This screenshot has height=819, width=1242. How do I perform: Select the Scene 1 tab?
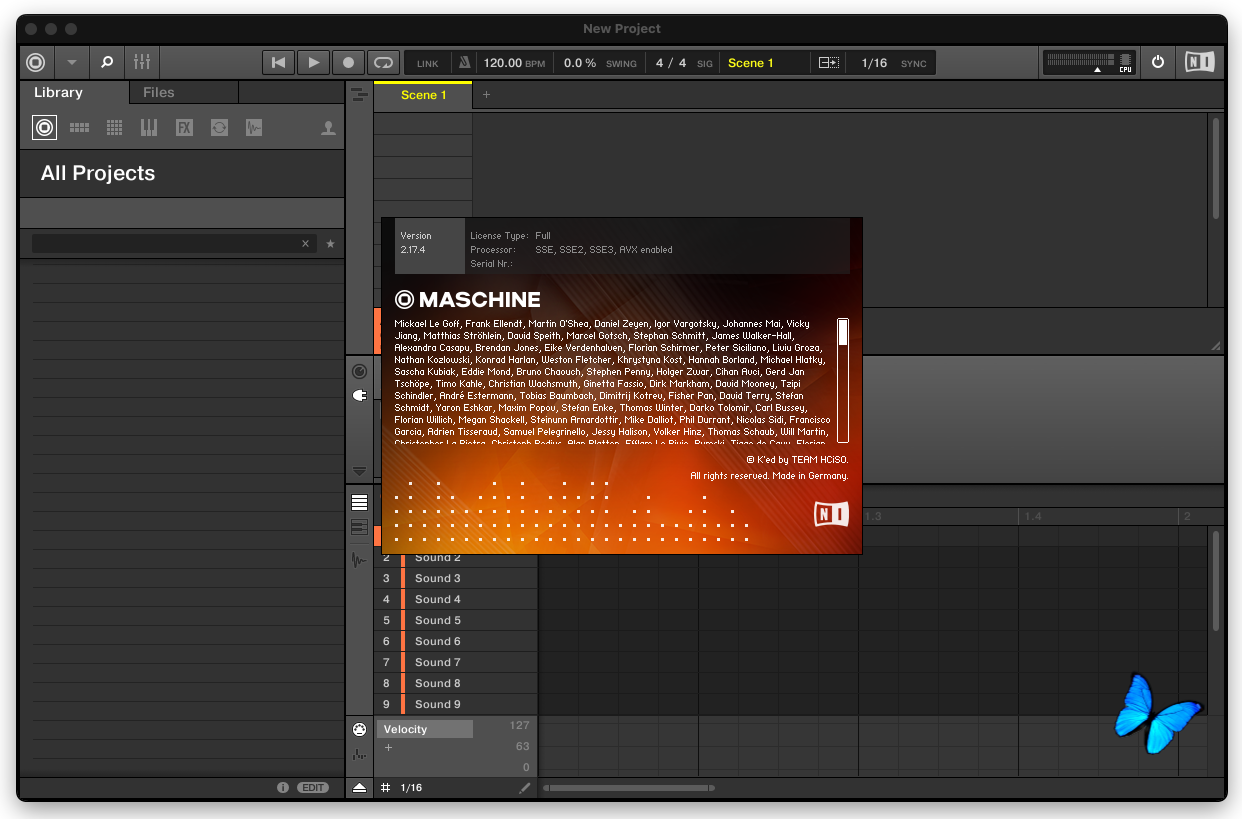click(423, 95)
